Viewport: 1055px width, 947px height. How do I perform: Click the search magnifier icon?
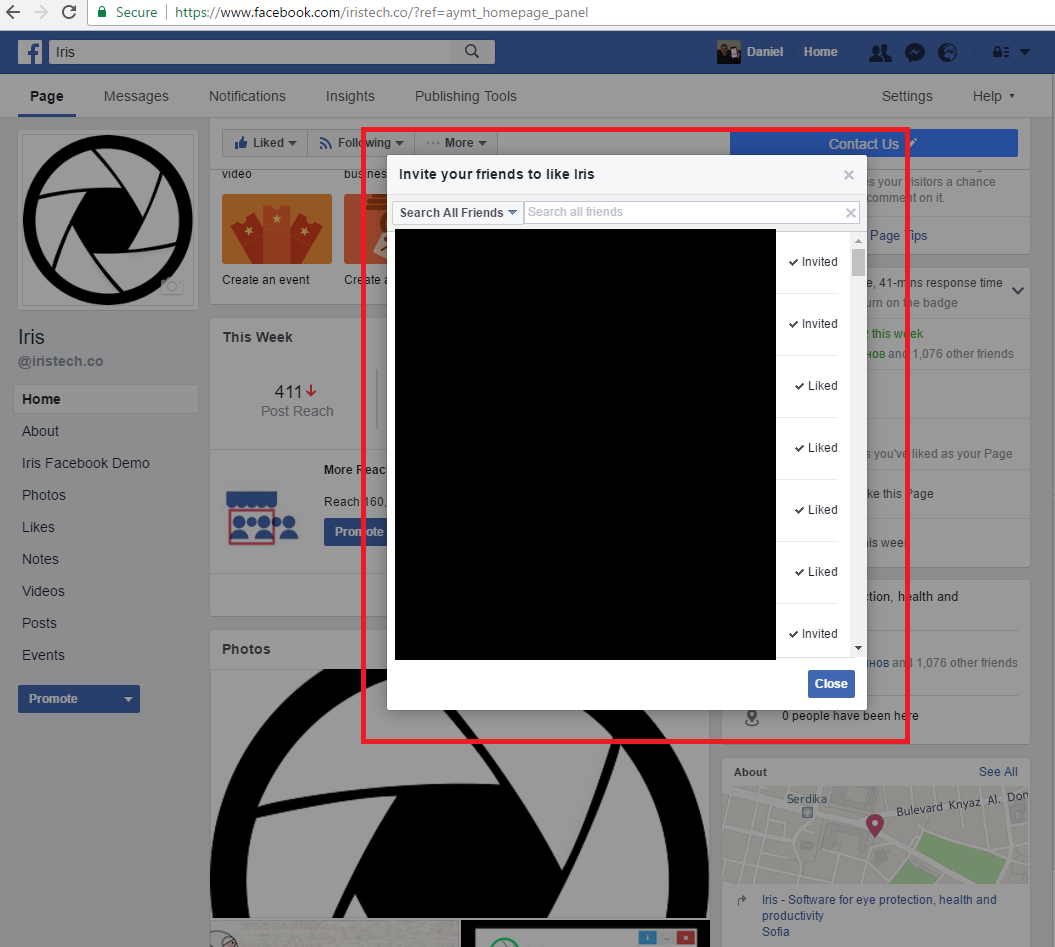tap(472, 52)
